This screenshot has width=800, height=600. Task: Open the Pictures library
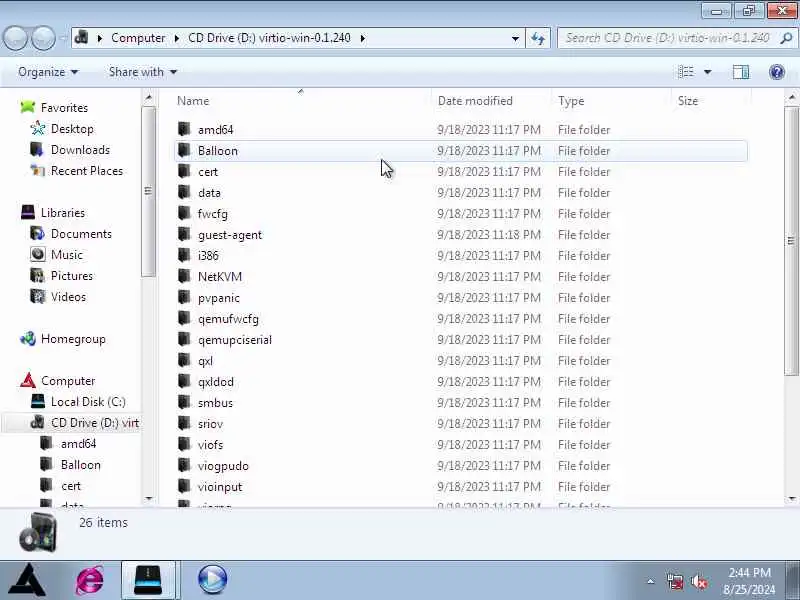(x=72, y=276)
